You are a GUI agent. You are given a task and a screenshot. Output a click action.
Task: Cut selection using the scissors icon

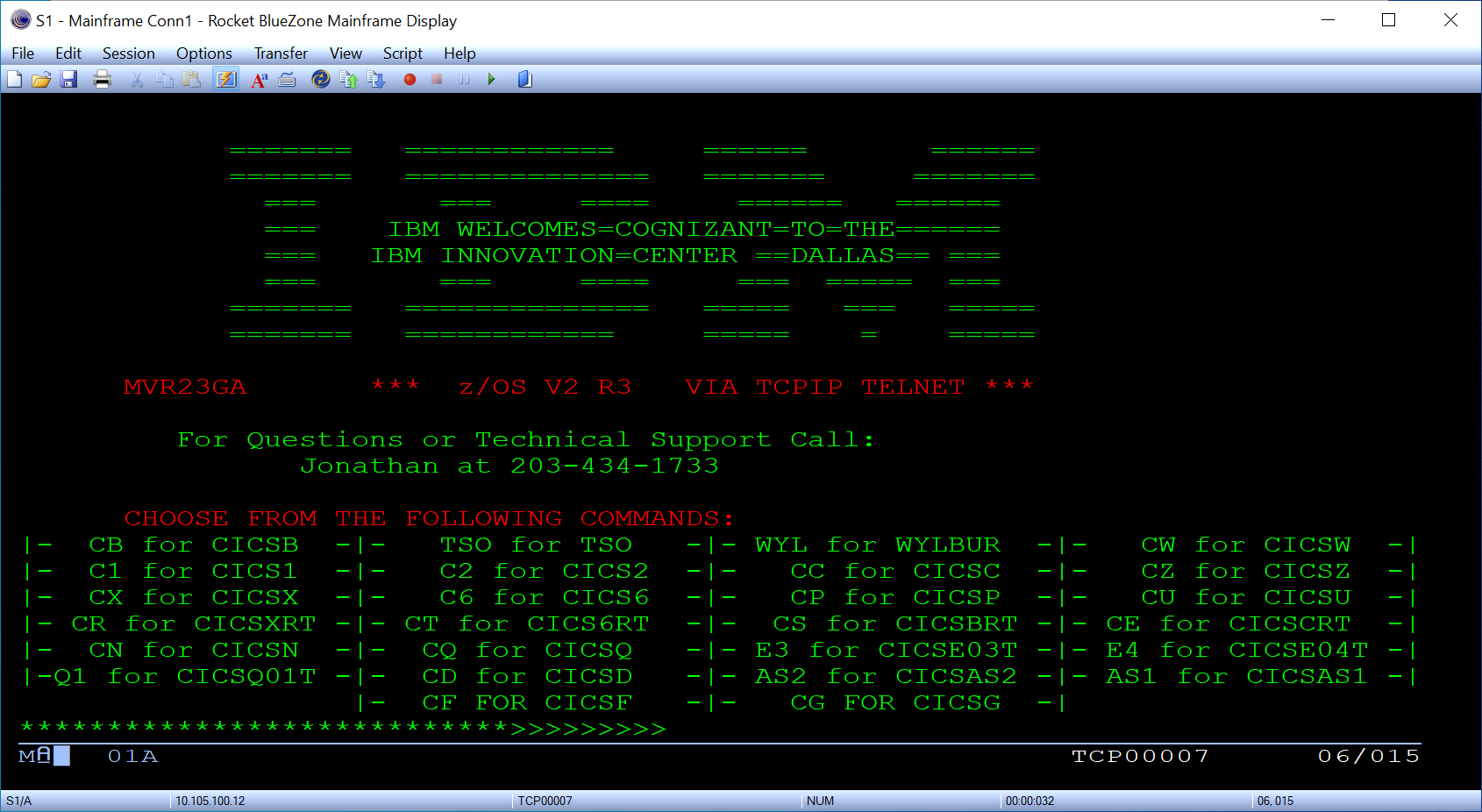pyautogui.click(x=137, y=80)
